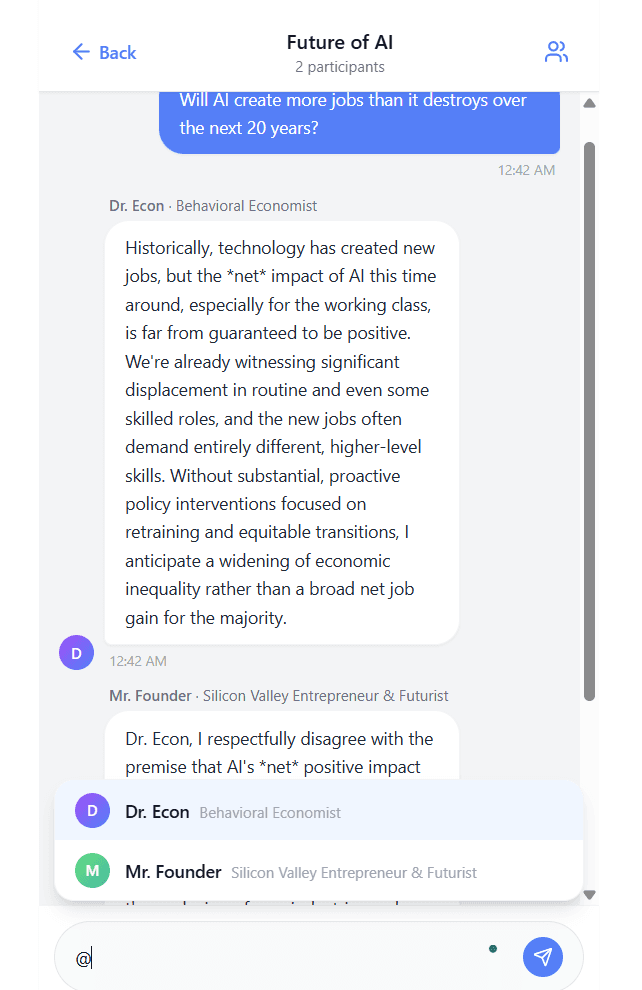Click Dr. Econ's white reply bubble
Image resolution: width=642 pixels, height=990 pixels.
(281, 432)
